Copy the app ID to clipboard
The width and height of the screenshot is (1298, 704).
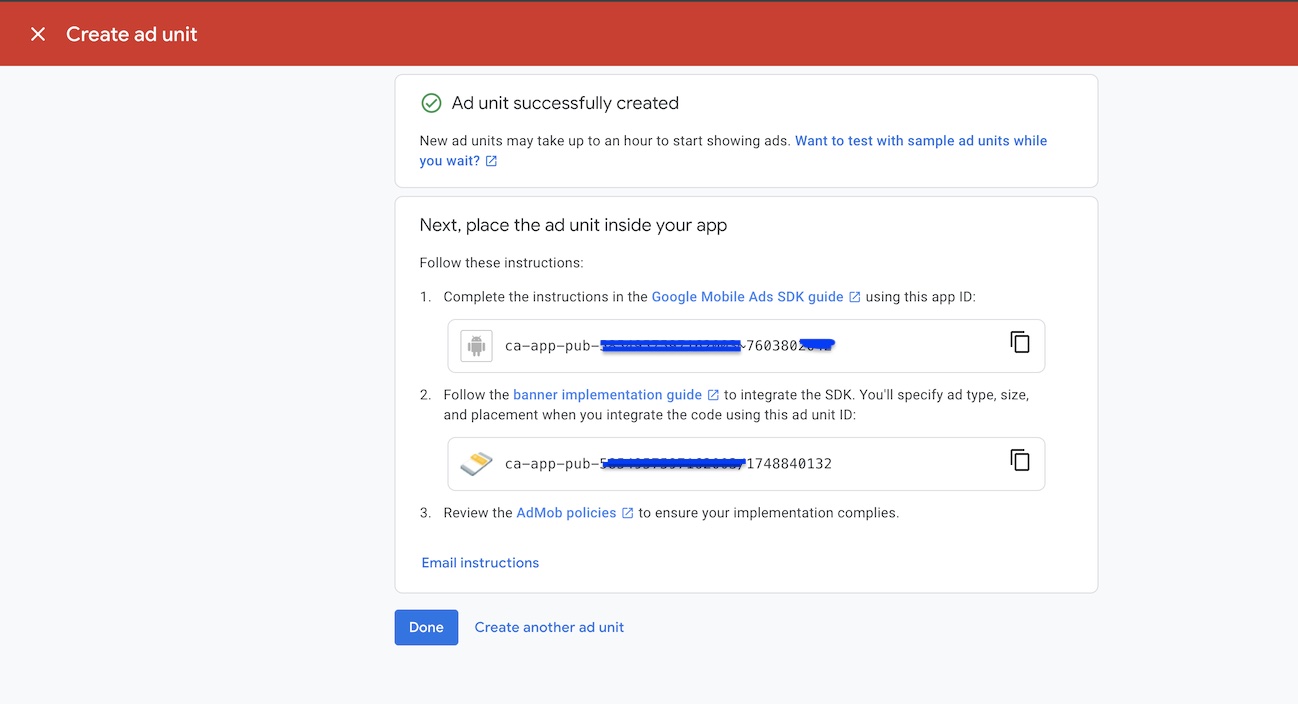coord(1020,342)
